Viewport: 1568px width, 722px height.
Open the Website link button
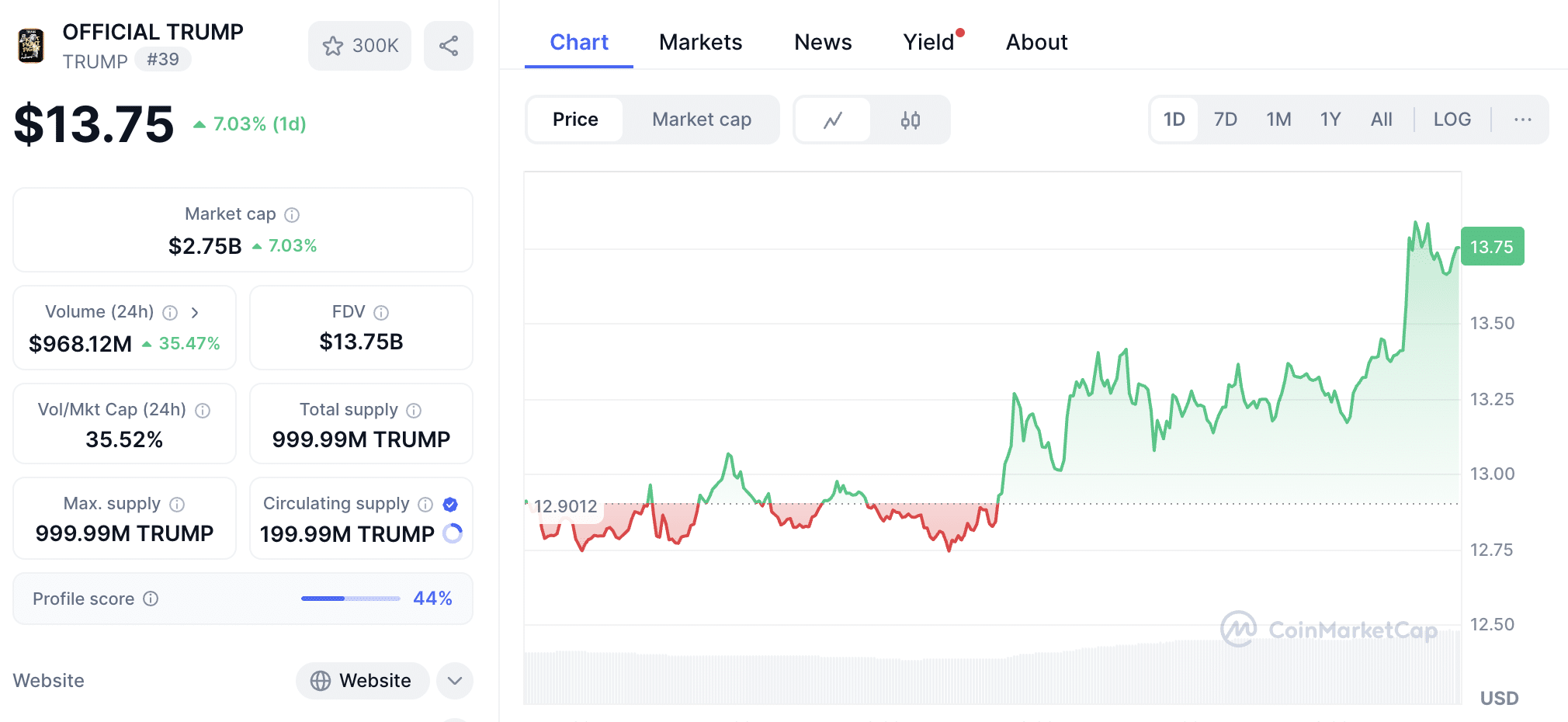click(362, 681)
